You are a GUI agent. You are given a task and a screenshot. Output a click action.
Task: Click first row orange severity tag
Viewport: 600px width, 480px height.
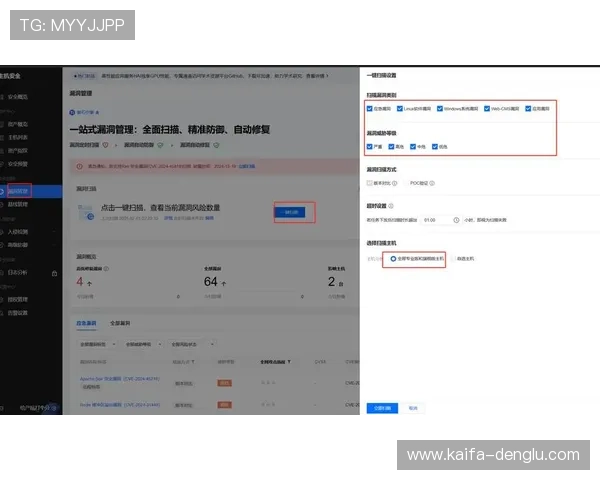(225, 383)
